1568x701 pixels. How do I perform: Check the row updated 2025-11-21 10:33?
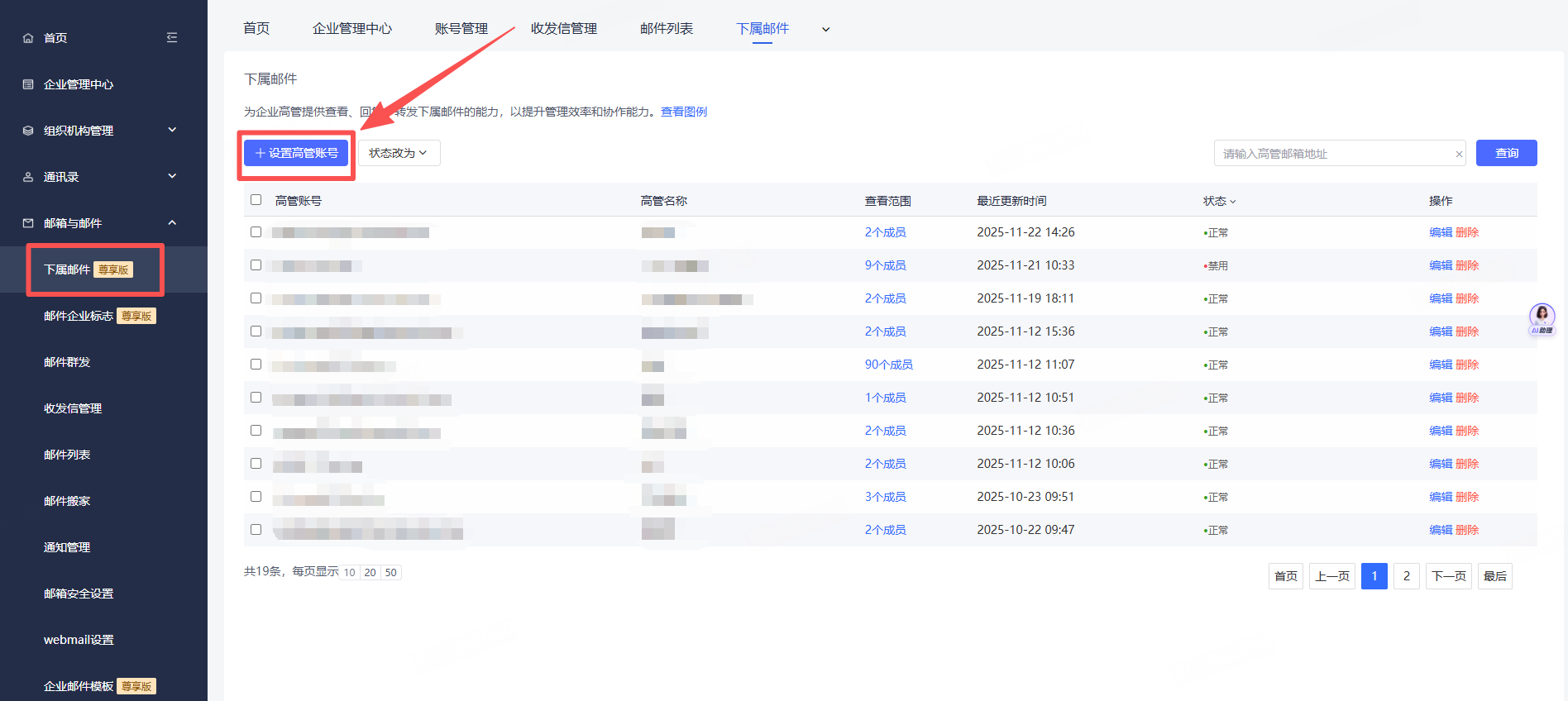coord(256,265)
